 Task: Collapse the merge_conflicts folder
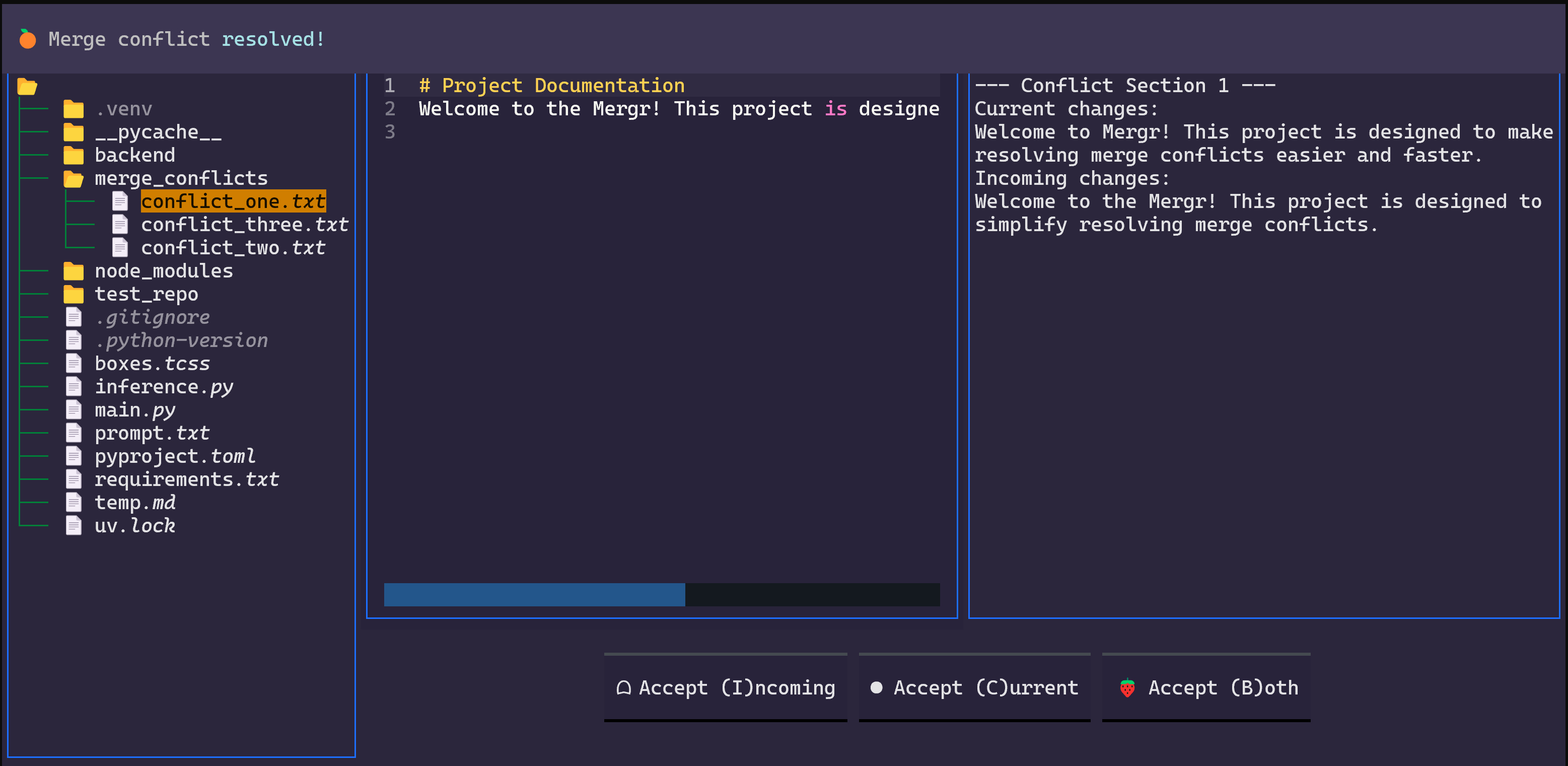tap(180, 178)
